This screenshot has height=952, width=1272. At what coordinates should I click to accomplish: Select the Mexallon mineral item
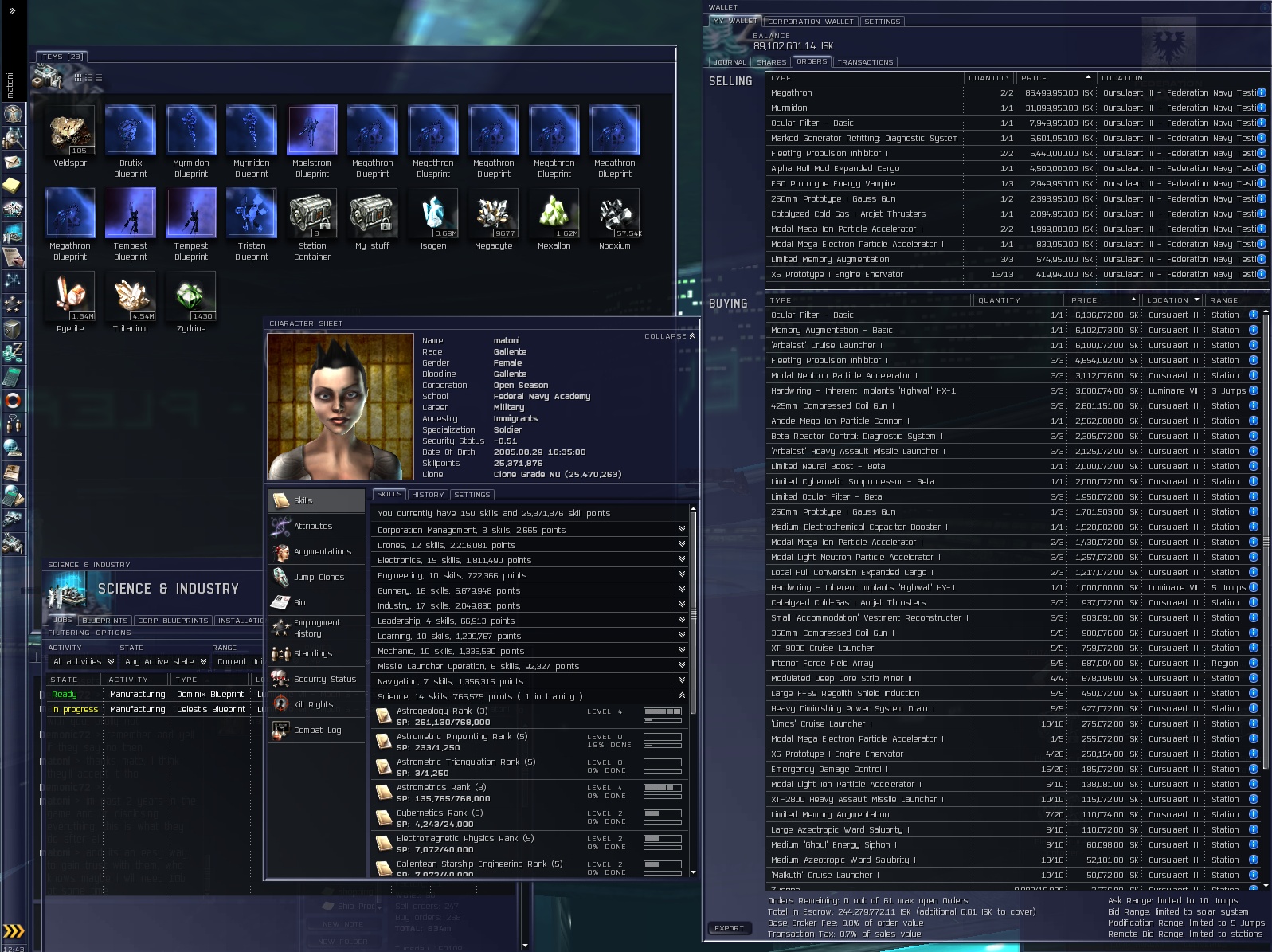[x=554, y=219]
